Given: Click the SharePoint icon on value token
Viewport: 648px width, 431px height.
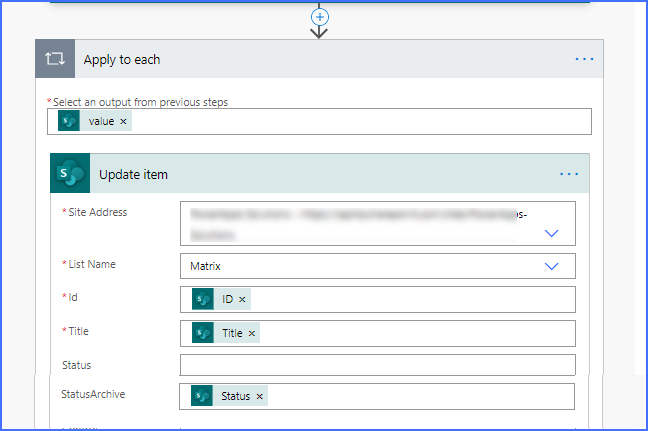Looking at the screenshot, I should (69, 121).
